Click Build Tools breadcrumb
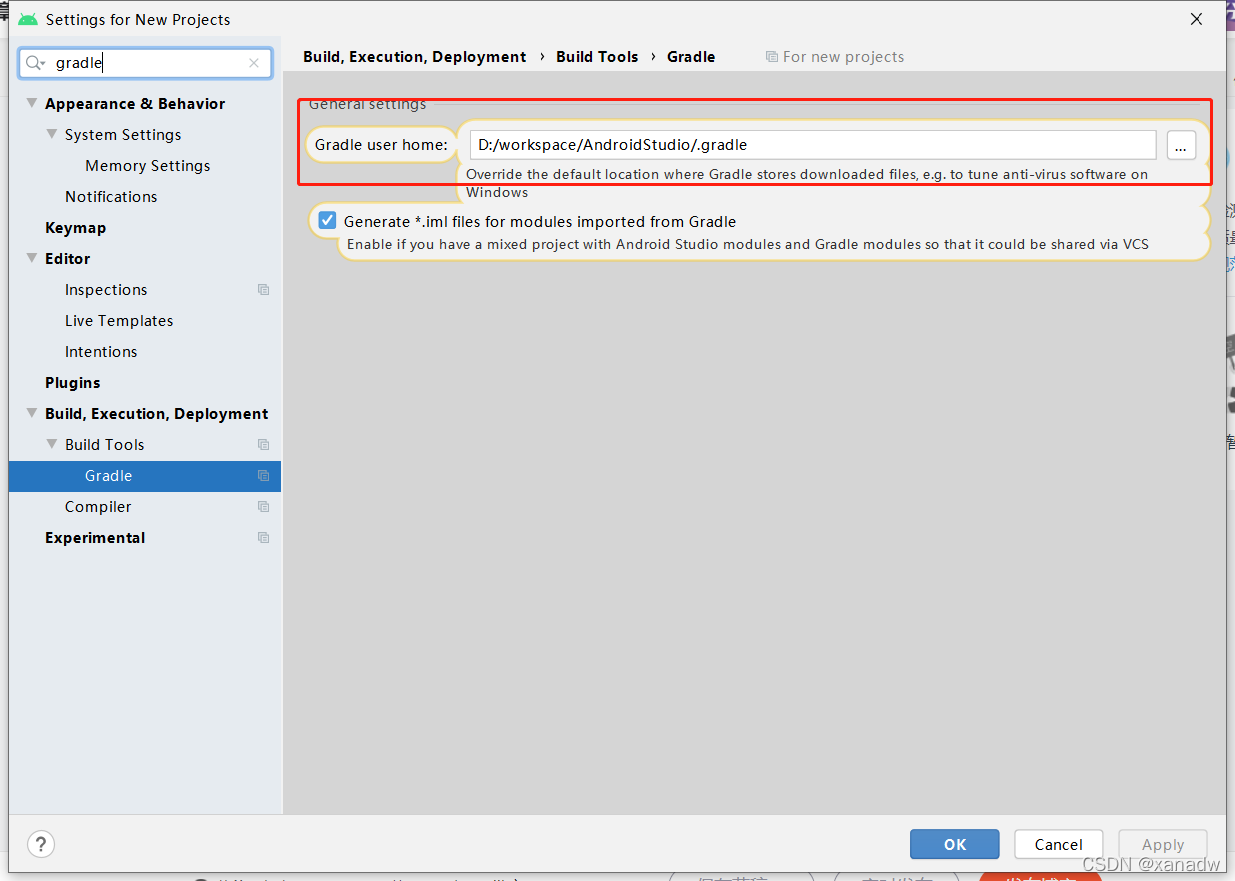Screen dimensions: 1235x881 (x=597, y=57)
